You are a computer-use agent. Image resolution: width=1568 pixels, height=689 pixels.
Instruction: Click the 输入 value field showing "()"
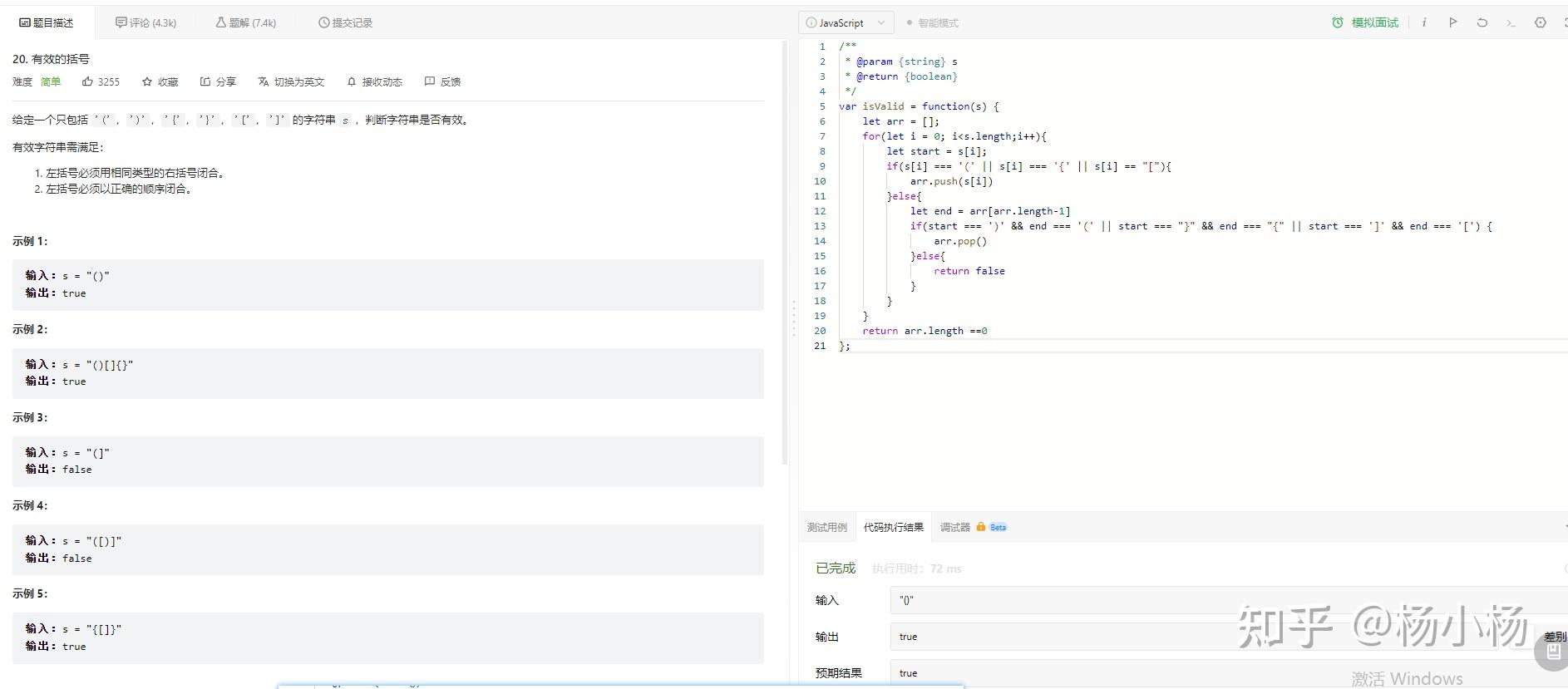click(x=1229, y=600)
